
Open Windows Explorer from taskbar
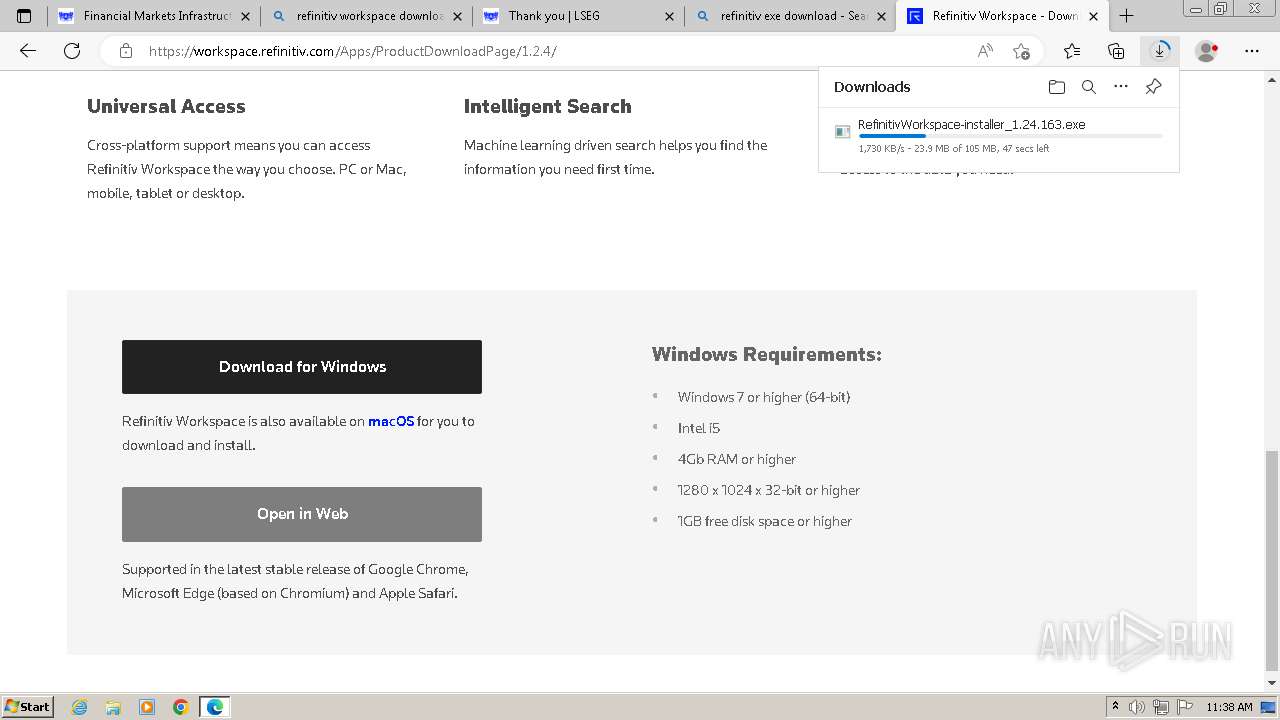click(x=113, y=707)
